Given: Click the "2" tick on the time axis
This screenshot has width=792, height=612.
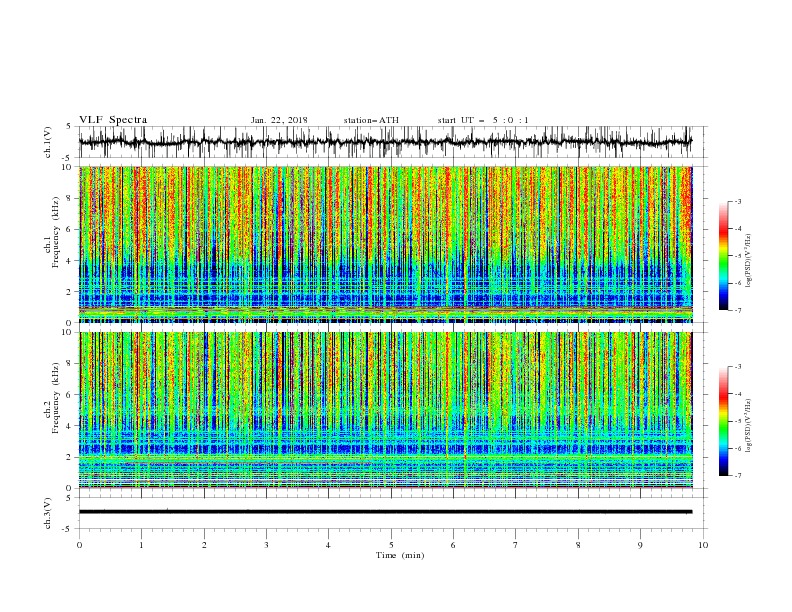Looking at the screenshot, I should pos(204,545).
